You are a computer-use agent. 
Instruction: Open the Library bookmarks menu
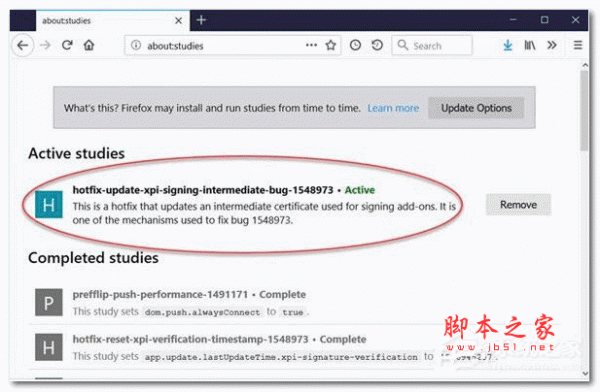tap(530, 45)
